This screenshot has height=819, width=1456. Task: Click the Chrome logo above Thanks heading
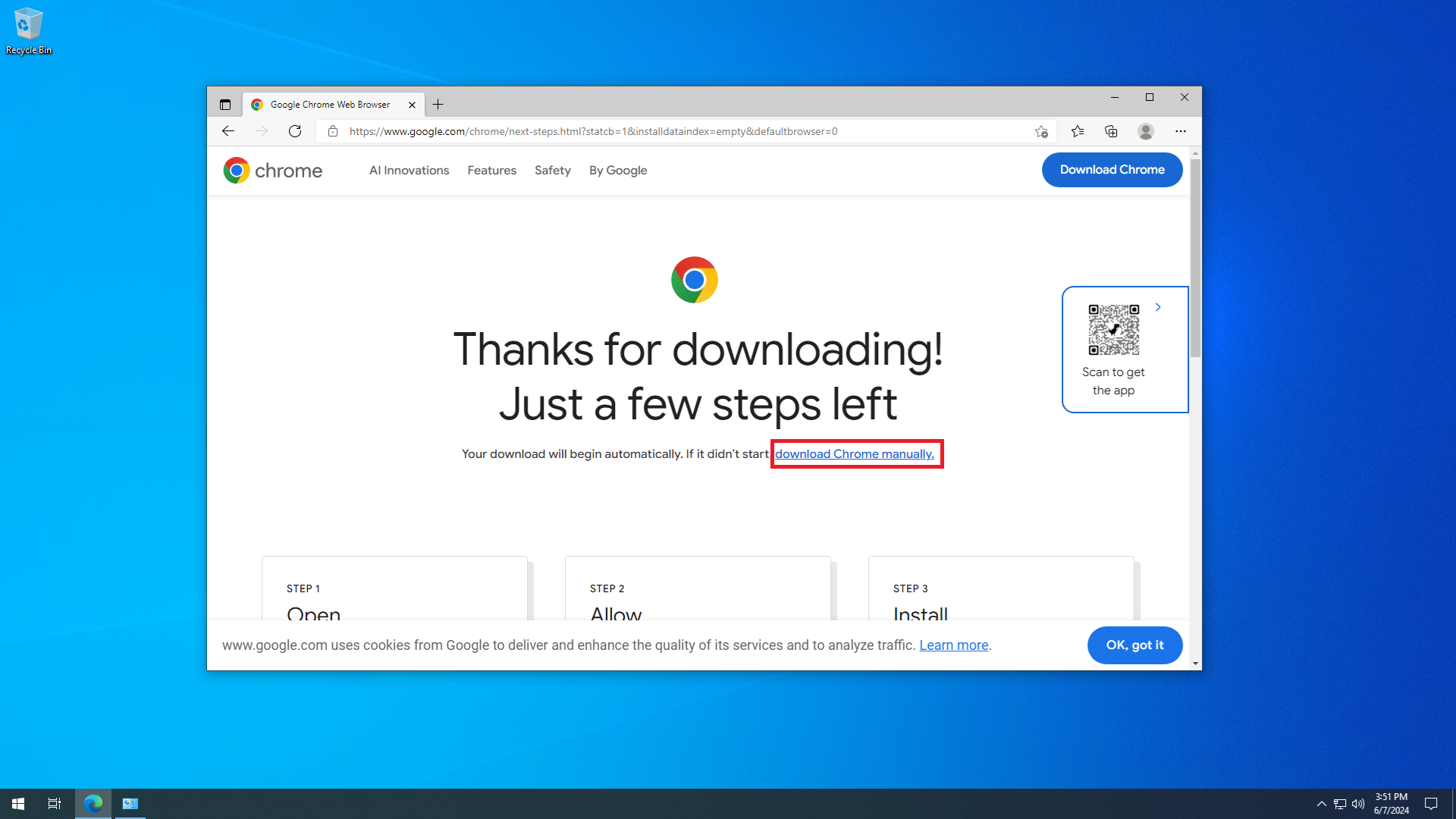click(695, 280)
